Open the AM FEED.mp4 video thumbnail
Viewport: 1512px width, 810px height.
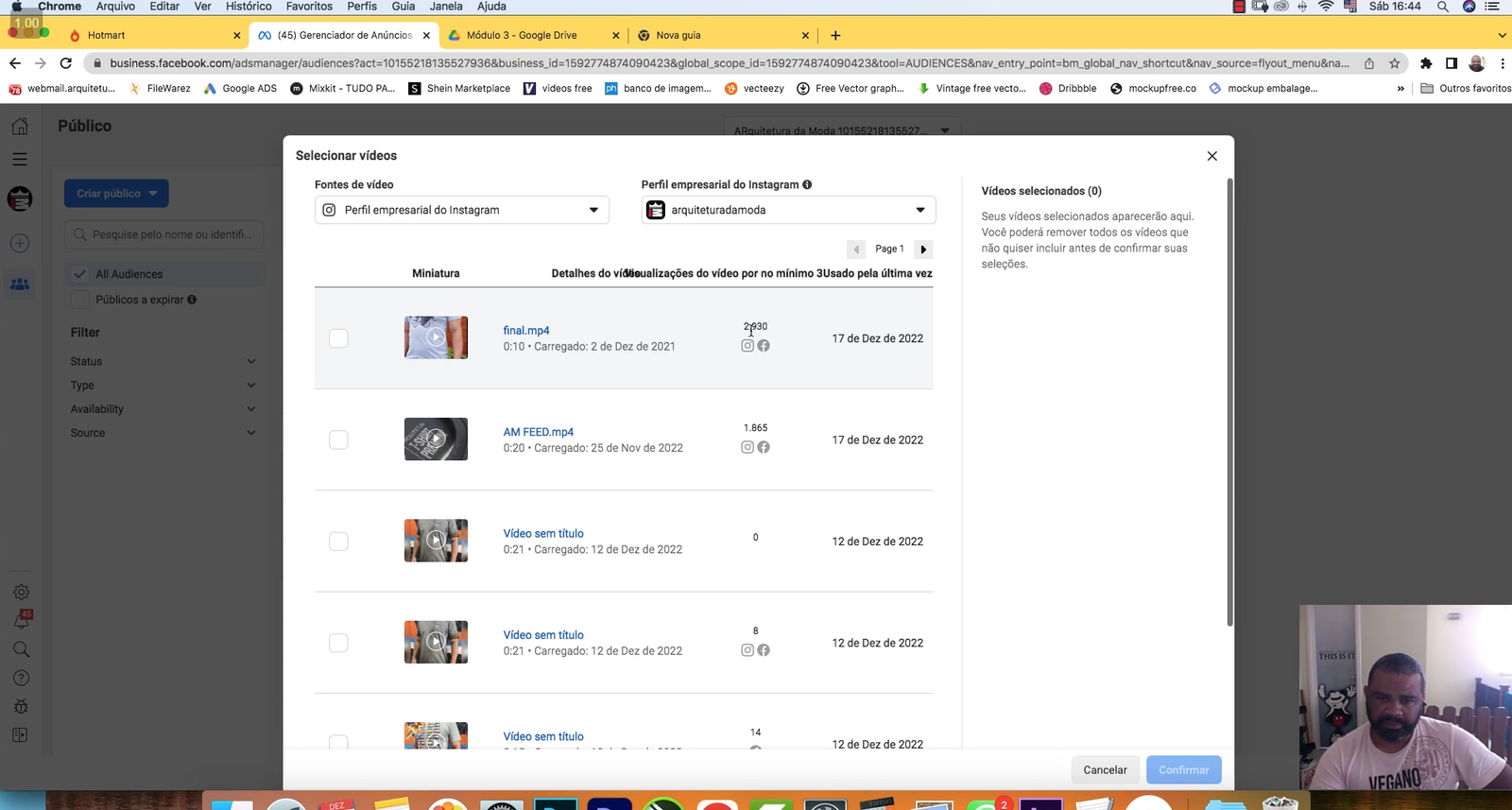pyautogui.click(x=436, y=439)
